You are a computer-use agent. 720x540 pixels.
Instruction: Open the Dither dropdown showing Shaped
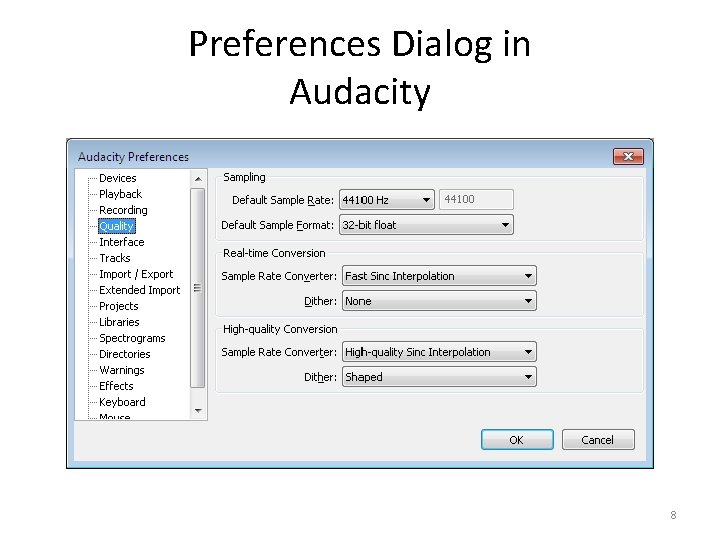(439, 377)
